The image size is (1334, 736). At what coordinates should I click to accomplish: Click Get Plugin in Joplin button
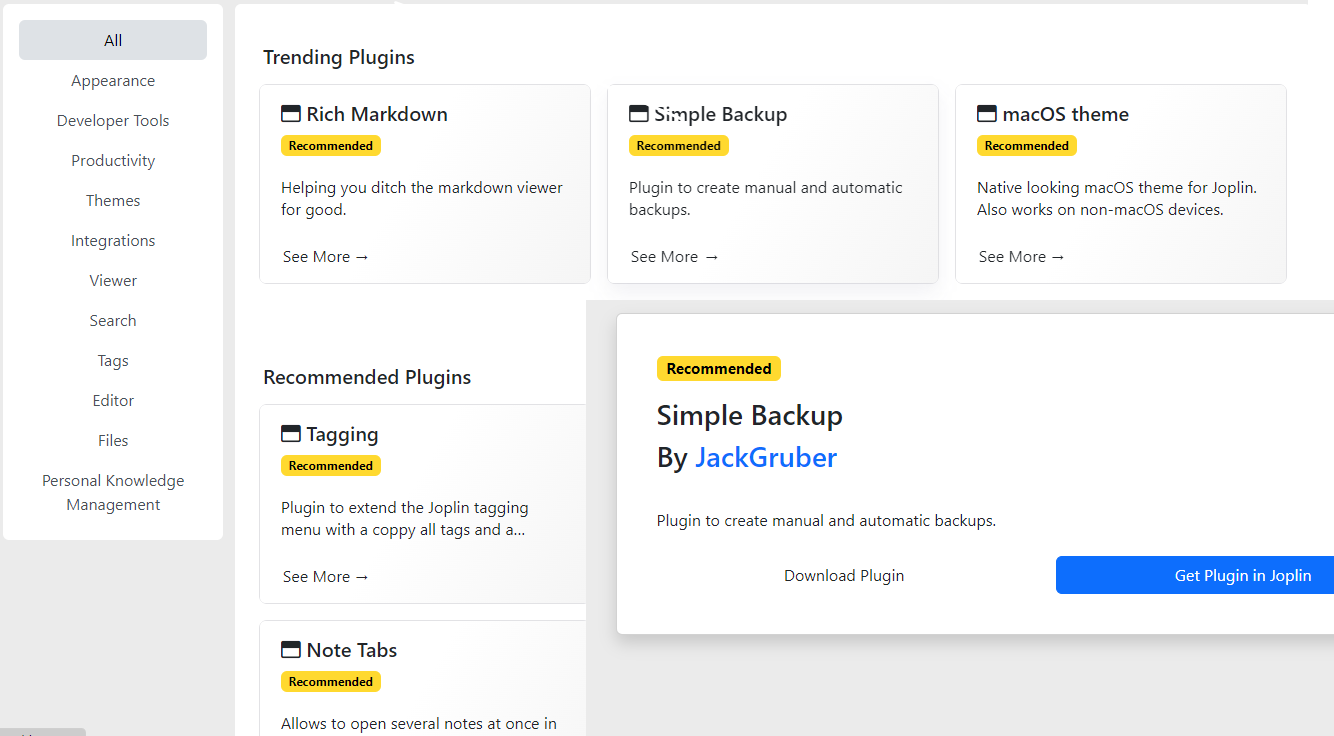point(1195,575)
